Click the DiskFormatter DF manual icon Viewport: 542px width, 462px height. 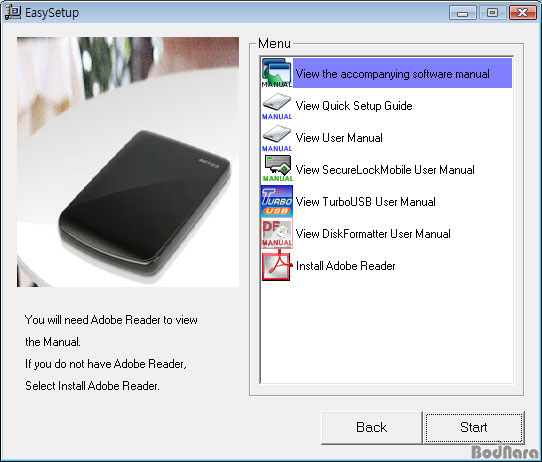(277, 233)
